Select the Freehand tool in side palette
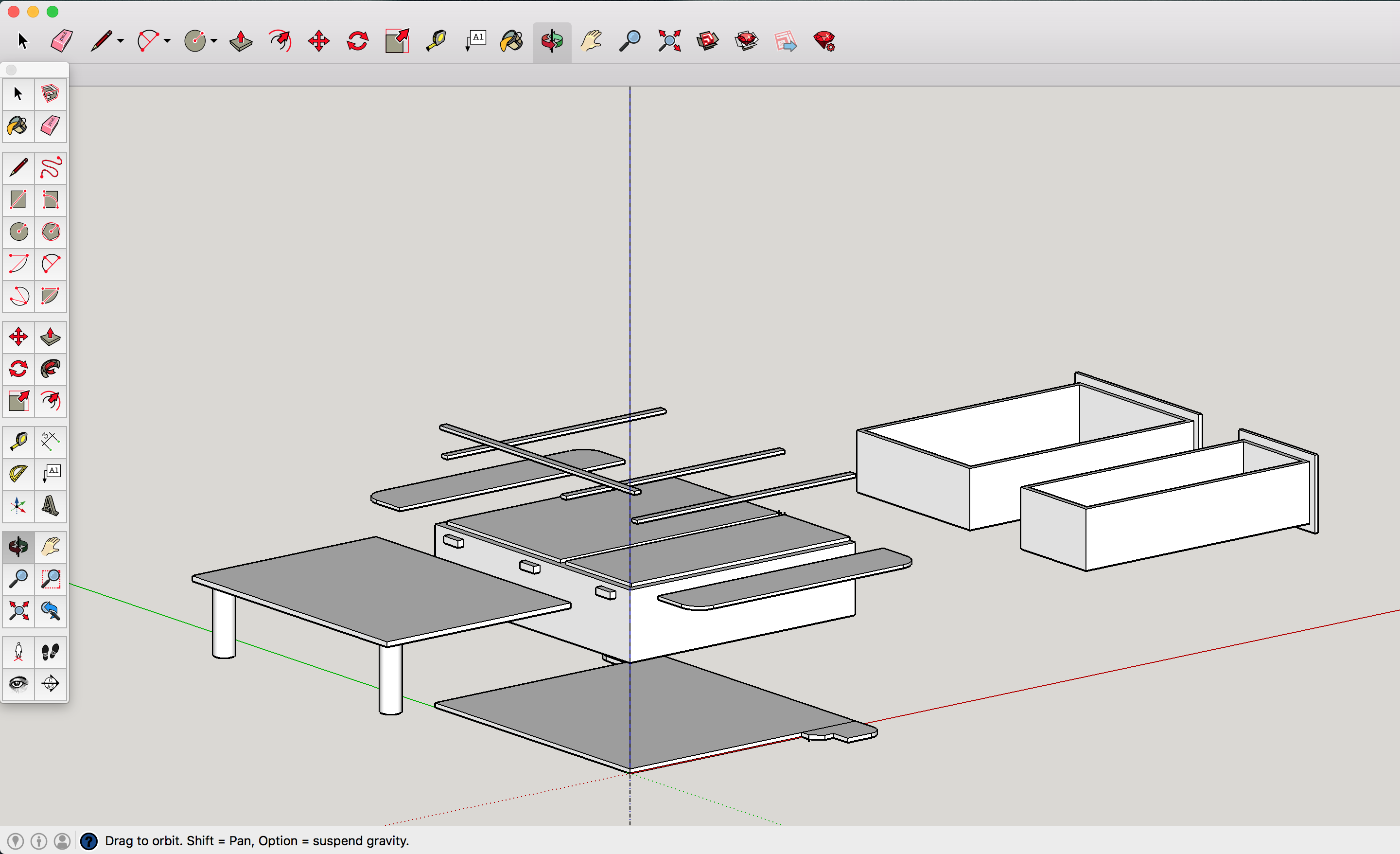The image size is (1400, 854). [51, 168]
